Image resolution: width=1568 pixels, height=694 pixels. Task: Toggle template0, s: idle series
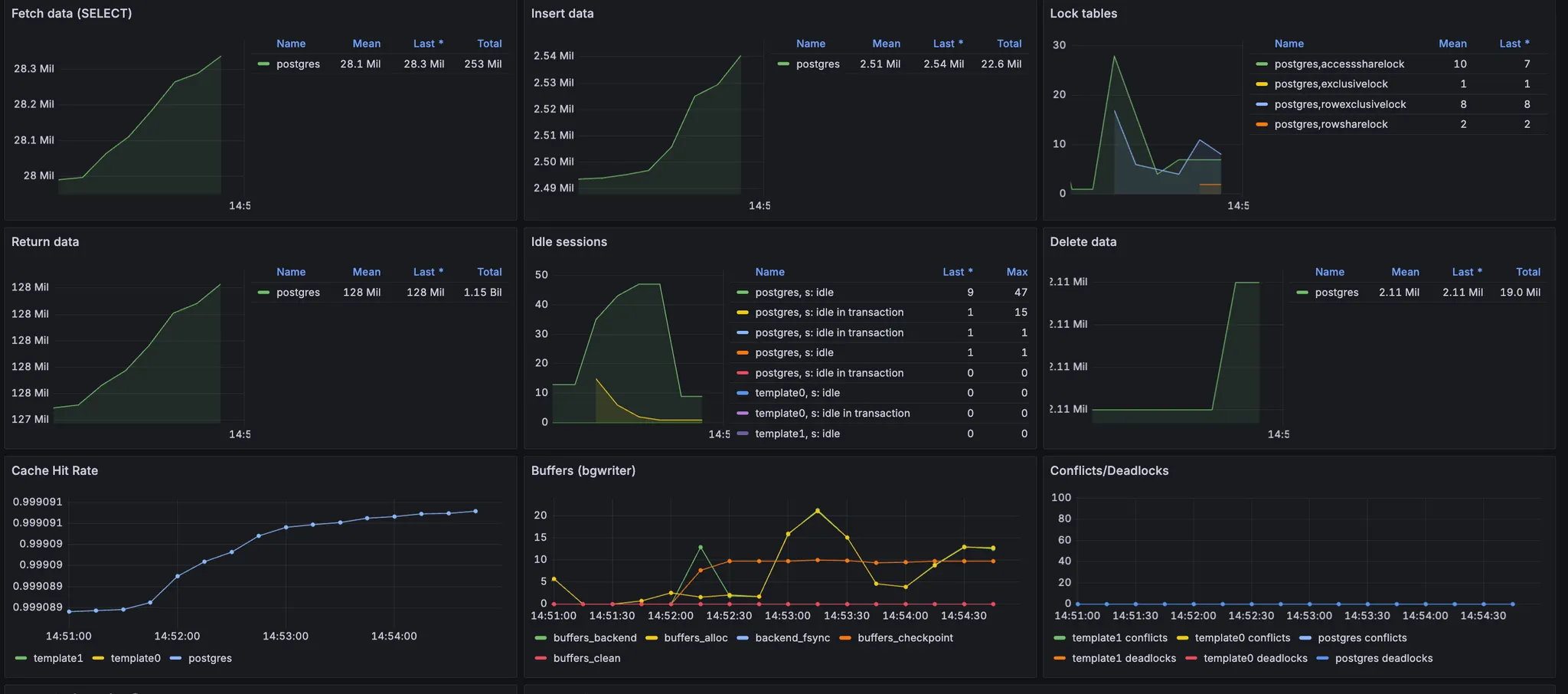point(797,393)
